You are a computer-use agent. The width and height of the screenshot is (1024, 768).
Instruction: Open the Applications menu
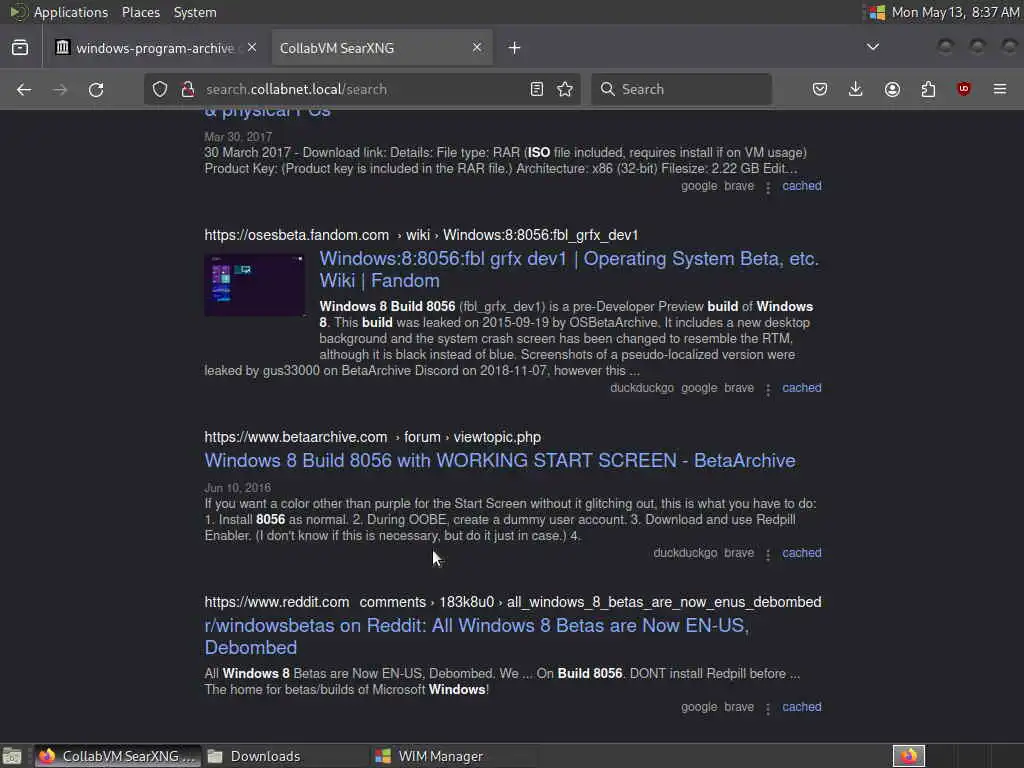coord(71,12)
